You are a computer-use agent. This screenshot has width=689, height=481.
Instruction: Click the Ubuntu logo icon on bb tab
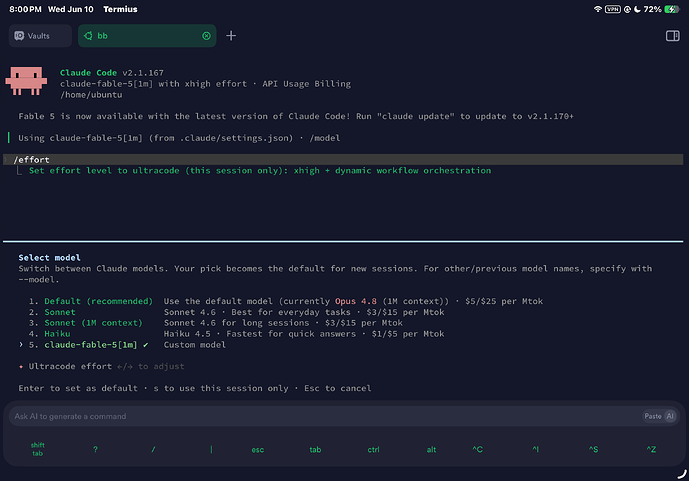pos(88,36)
